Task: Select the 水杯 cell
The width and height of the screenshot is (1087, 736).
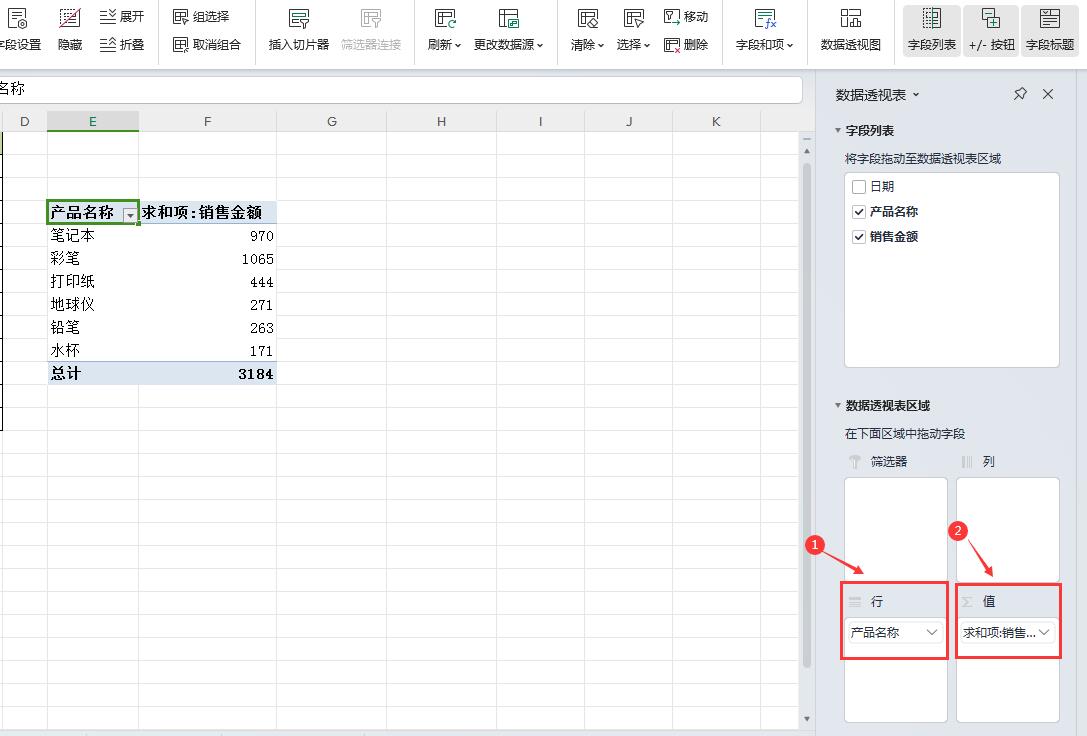Action: (93, 350)
